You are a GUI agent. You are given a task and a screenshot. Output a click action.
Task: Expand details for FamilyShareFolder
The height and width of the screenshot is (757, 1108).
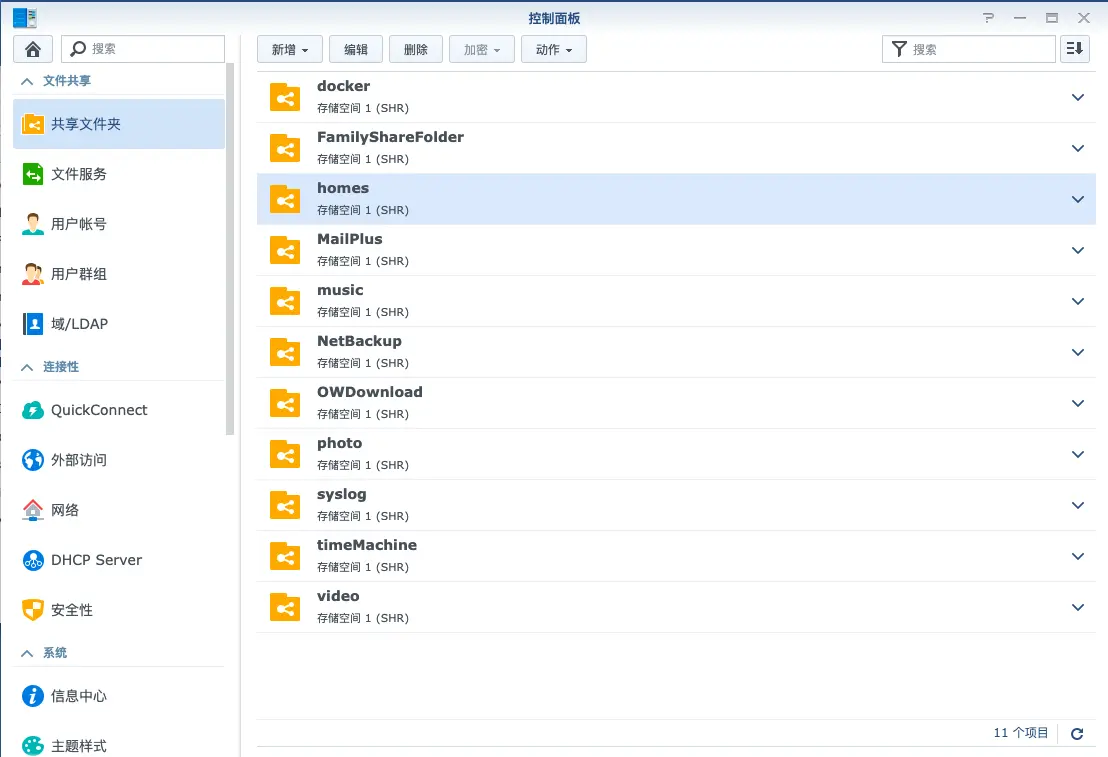click(x=1078, y=148)
